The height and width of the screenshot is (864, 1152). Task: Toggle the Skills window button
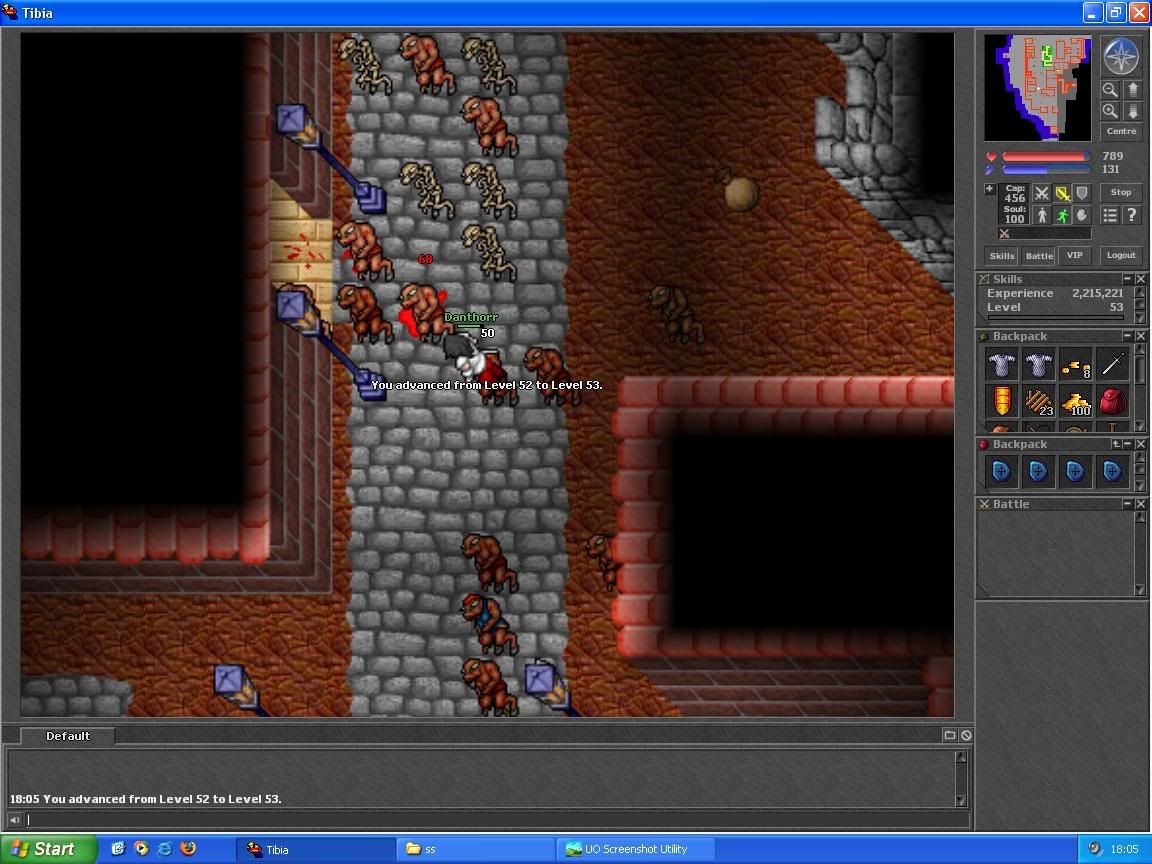1001,256
